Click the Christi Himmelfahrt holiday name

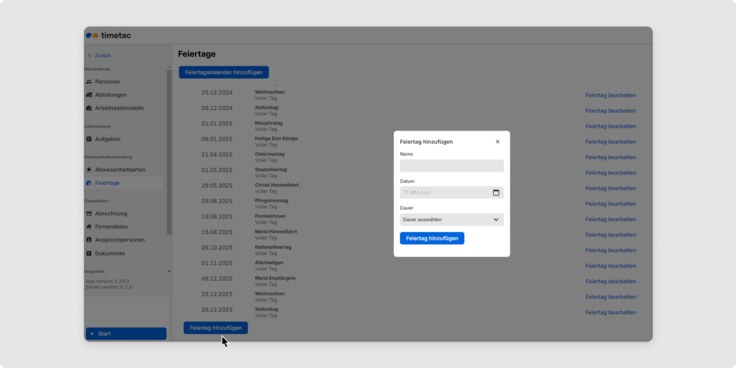[277, 185]
